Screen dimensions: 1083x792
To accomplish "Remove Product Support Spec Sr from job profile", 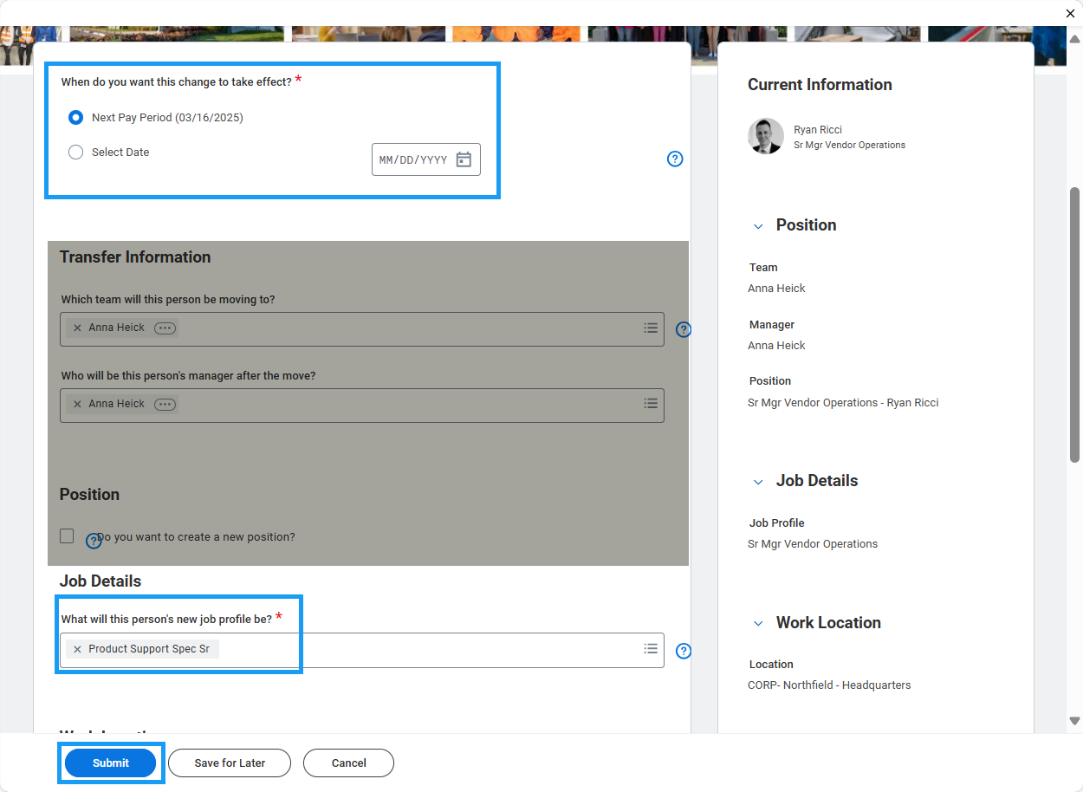I will pyautogui.click(x=77, y=649).
